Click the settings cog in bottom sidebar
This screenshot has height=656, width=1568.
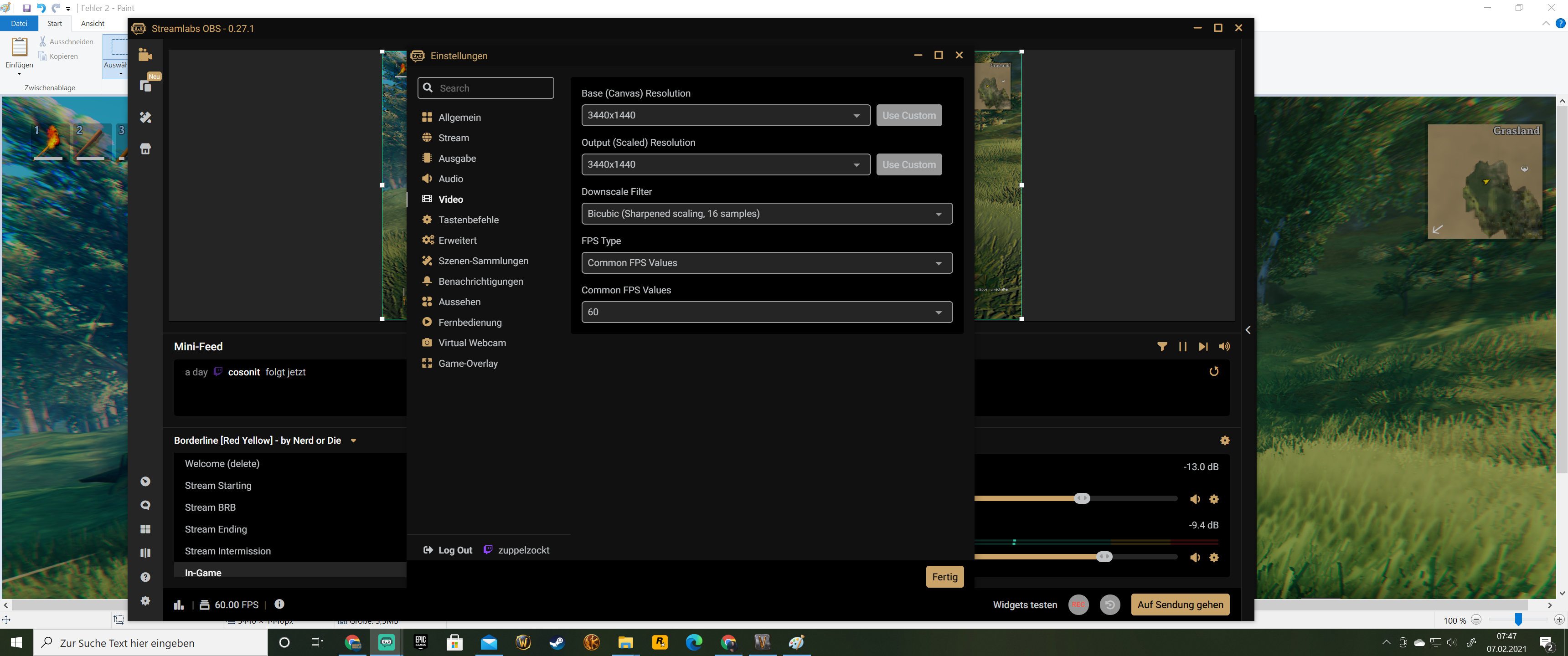click(x=145, y=600)
